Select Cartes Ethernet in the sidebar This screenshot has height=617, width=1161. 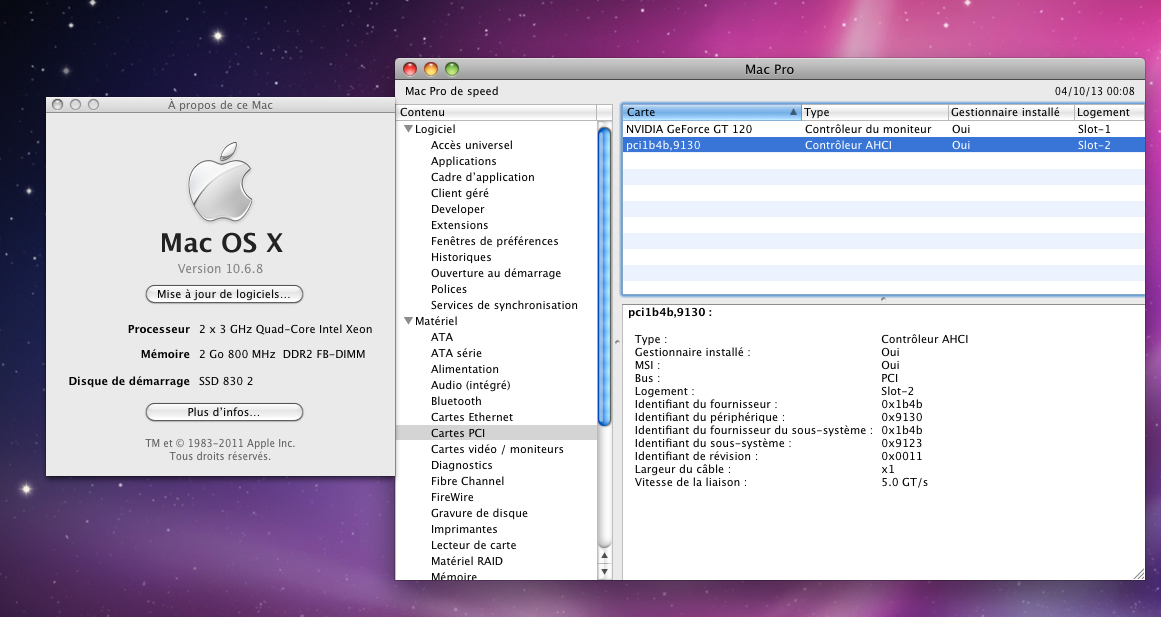click(x=472, y=417)
